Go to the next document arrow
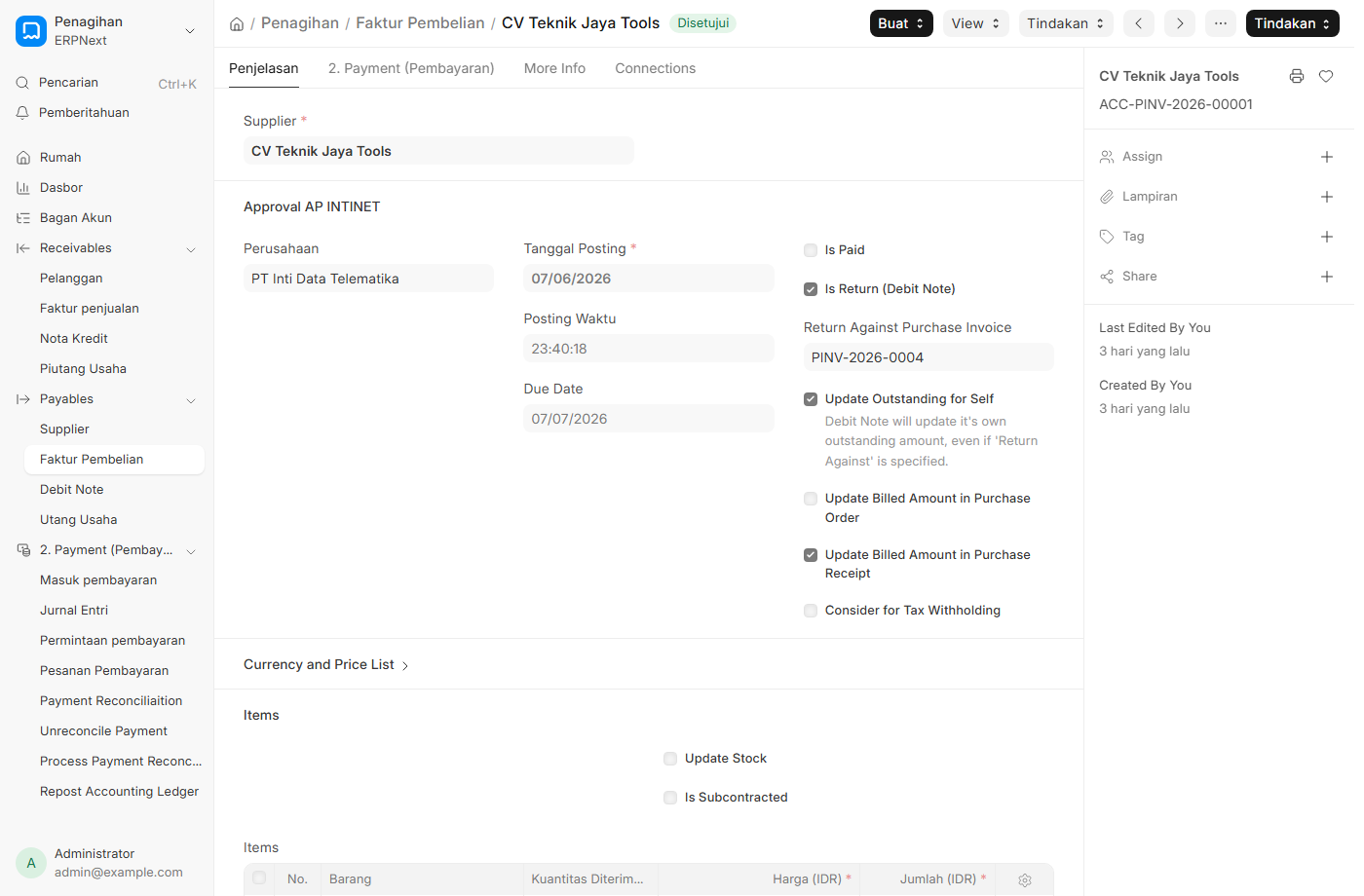Screen dimensions: 1364x896 (x=1180, y=23)
